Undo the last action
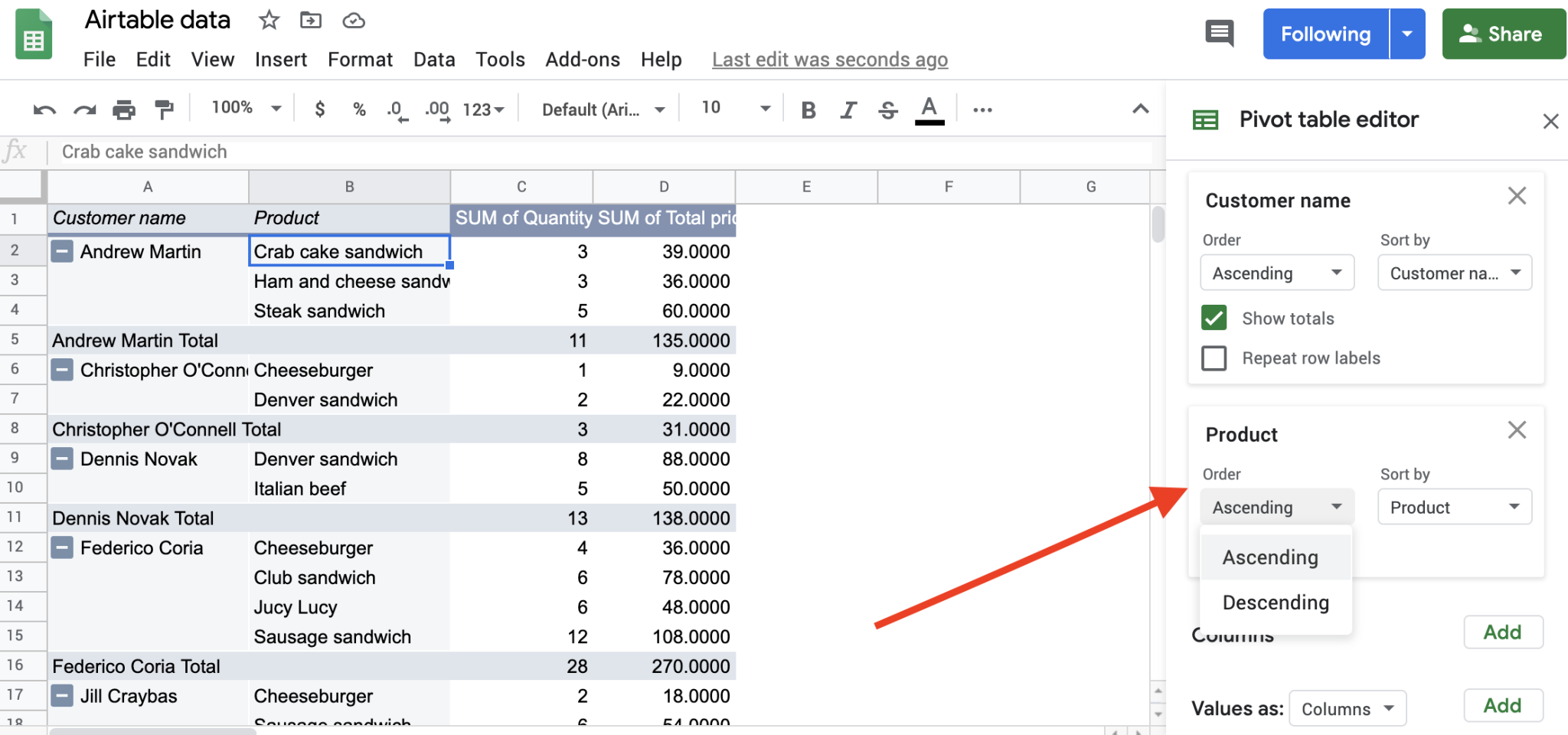The width and height of the screenshot is (1568, 735). pos(44,109)
